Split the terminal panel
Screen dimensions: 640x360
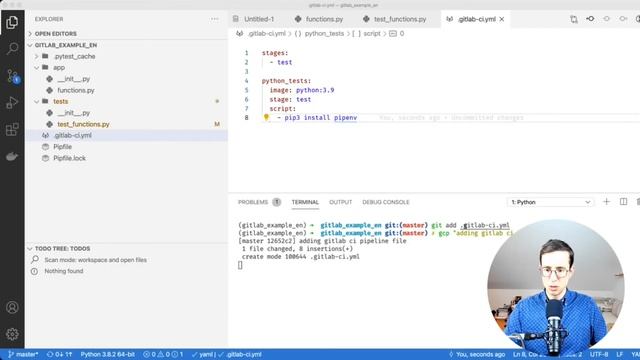[623, 202]
